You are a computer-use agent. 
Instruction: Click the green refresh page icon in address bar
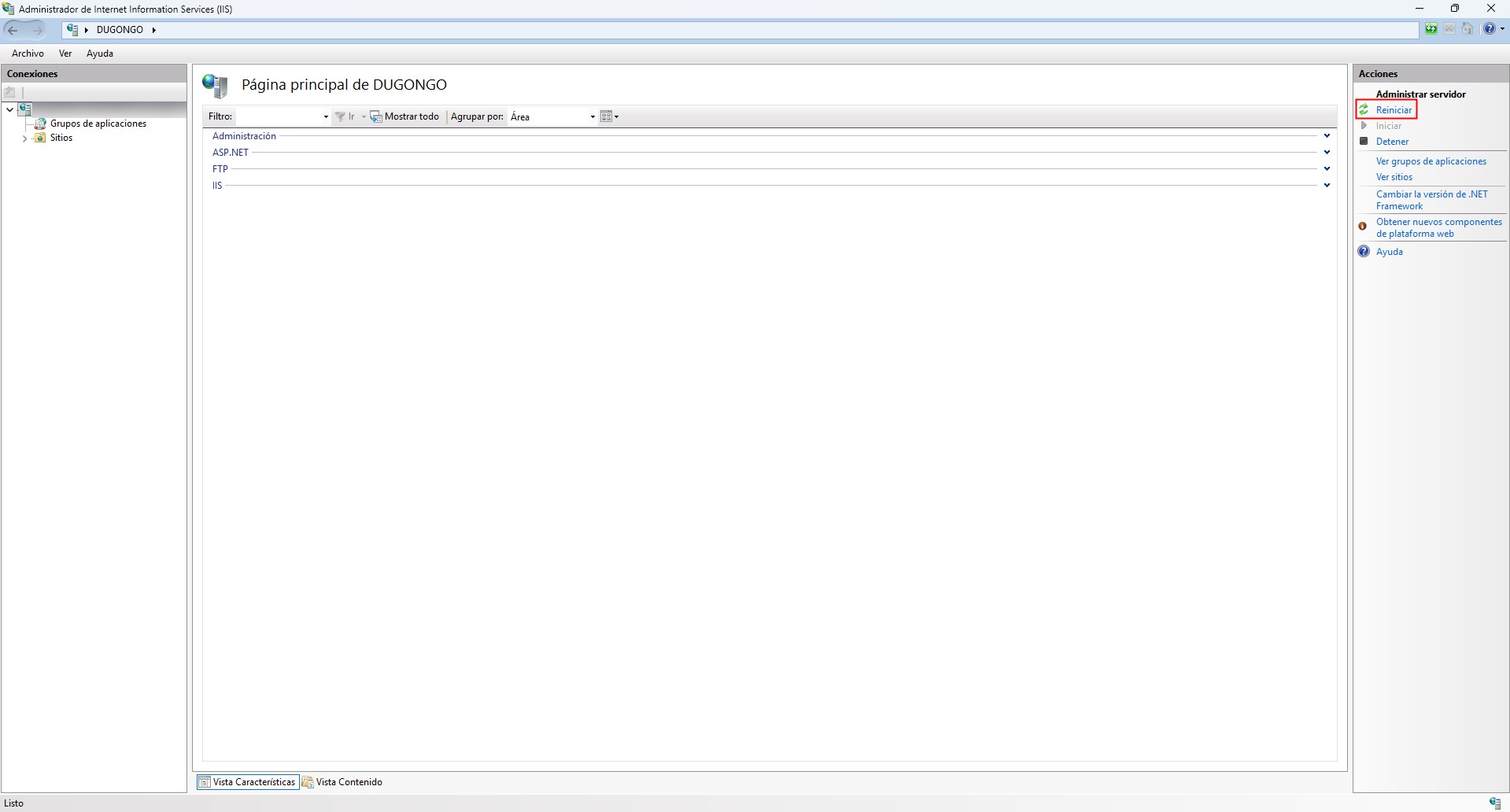click(1431, 29)
